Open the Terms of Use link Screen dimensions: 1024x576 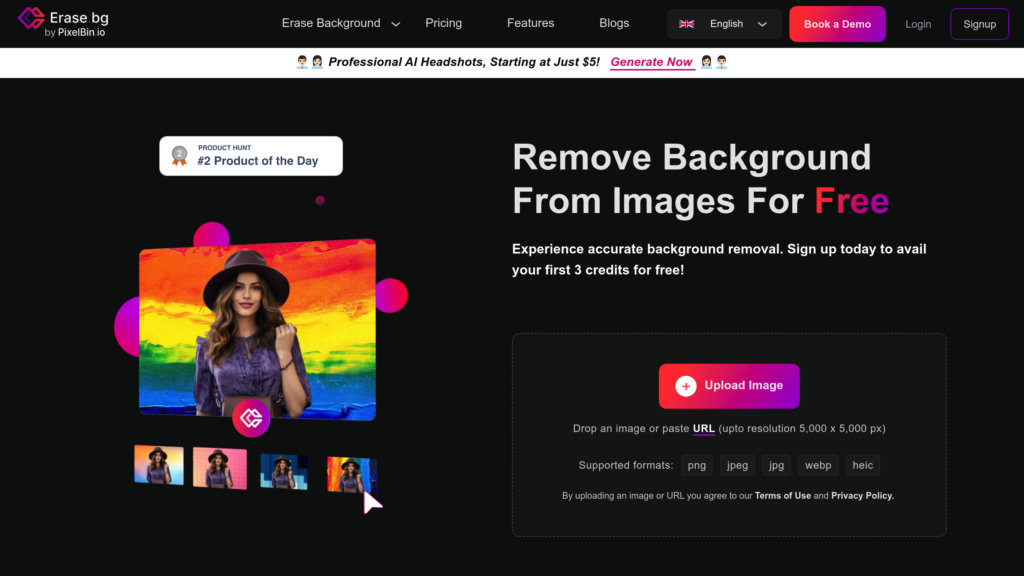coord(782,496)
